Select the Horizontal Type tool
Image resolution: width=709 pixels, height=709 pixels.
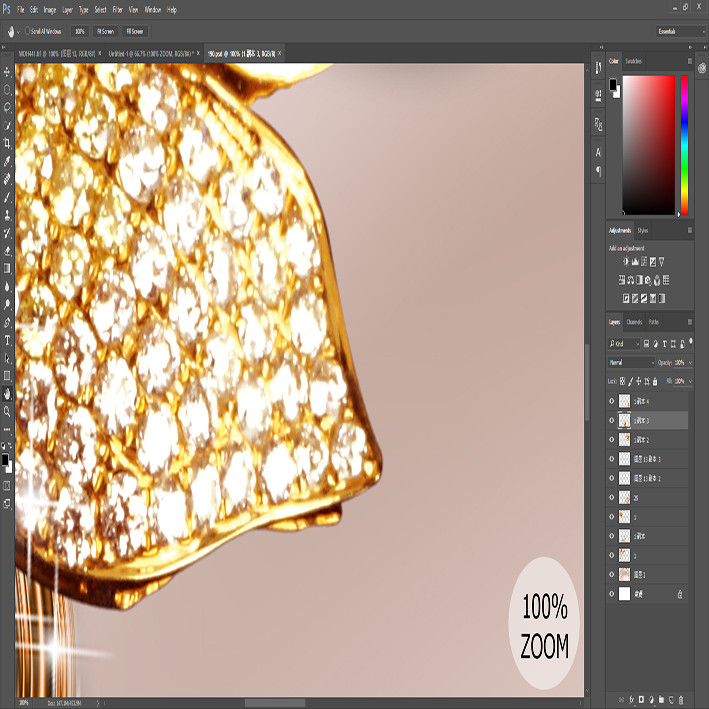(x=7, y=340)
